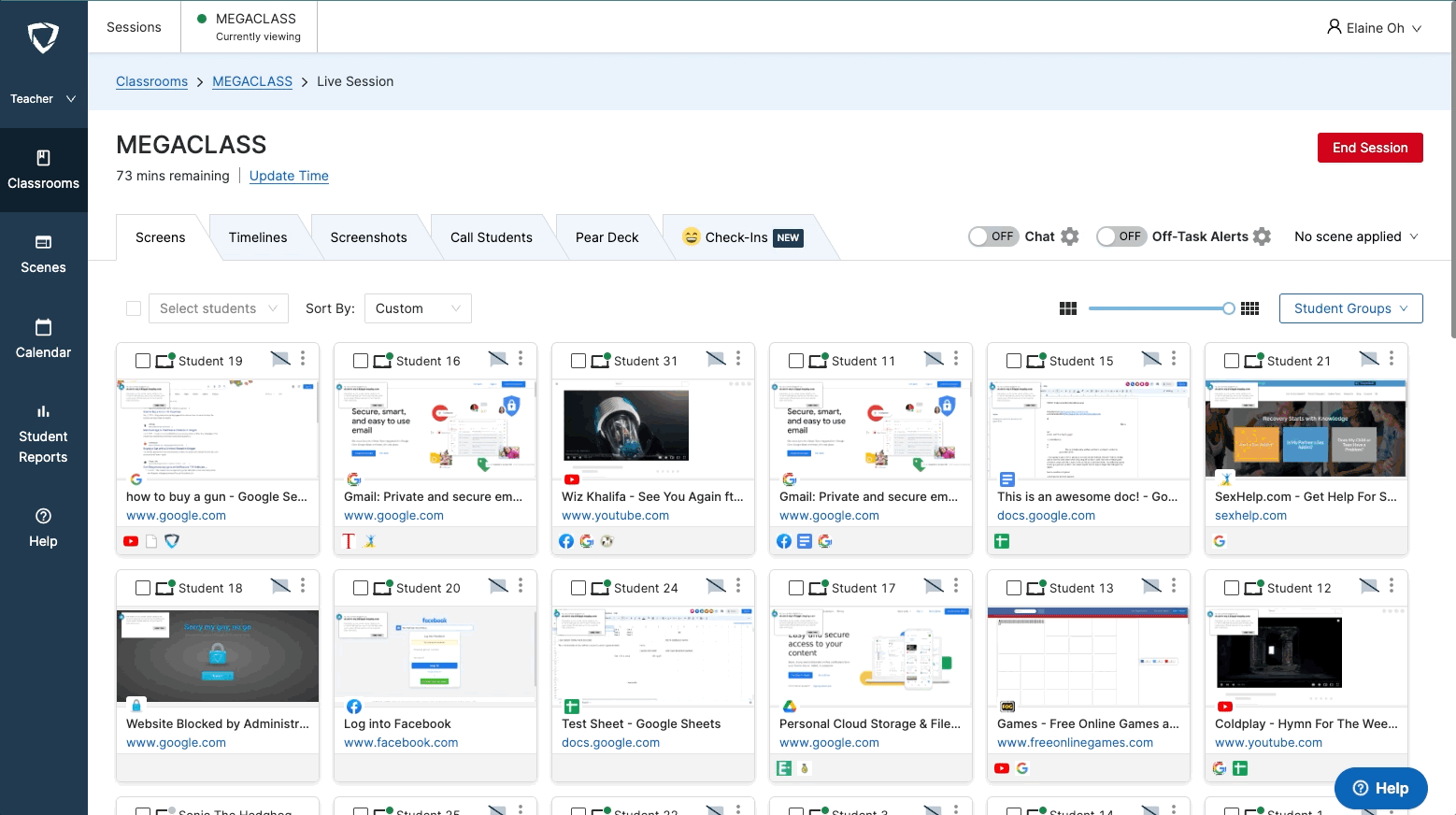This screenshot has width=1456, height=815.
Task: Open Elaine Oh account menu
Action: 1374,28
